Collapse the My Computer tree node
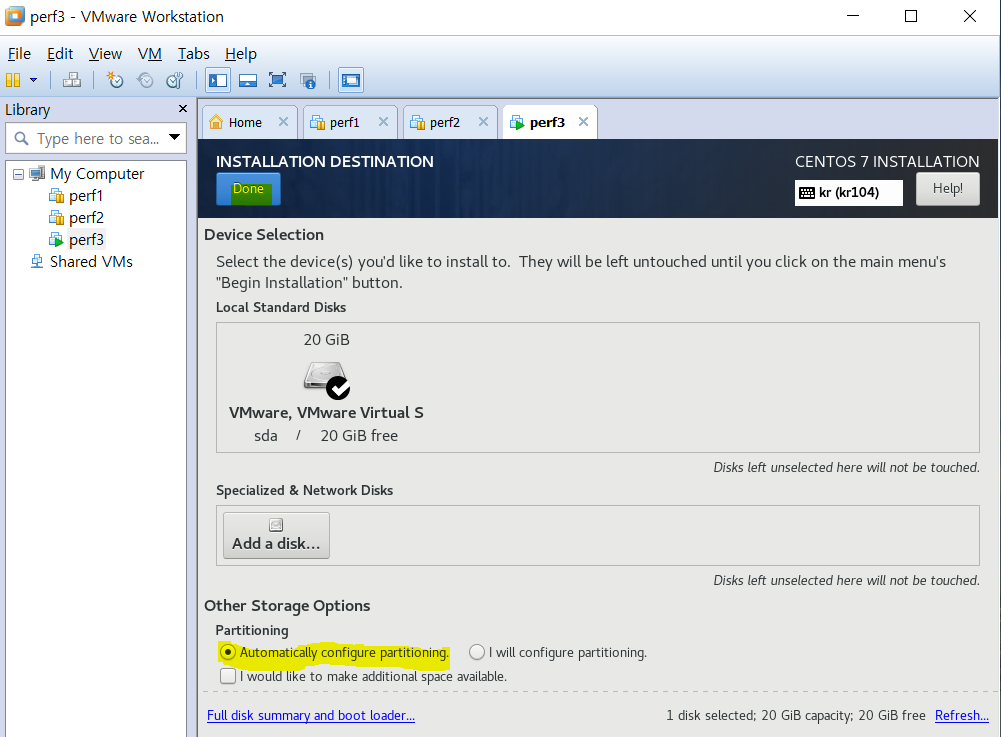 pyautogui.click(x=19, y=174)
